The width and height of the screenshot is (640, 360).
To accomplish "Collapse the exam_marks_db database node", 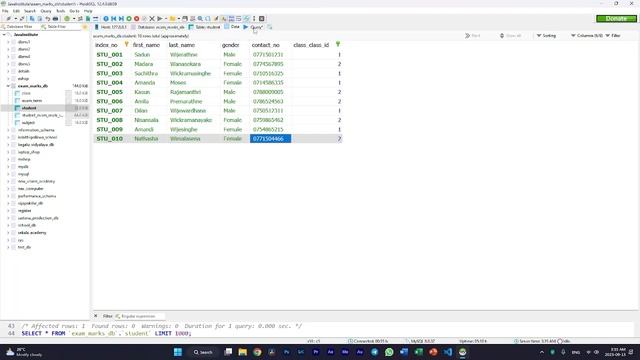I will (x=8, y=86).
